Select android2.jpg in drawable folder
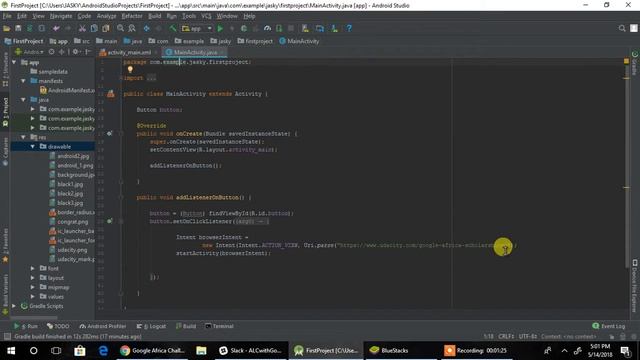 coord(73,156)
